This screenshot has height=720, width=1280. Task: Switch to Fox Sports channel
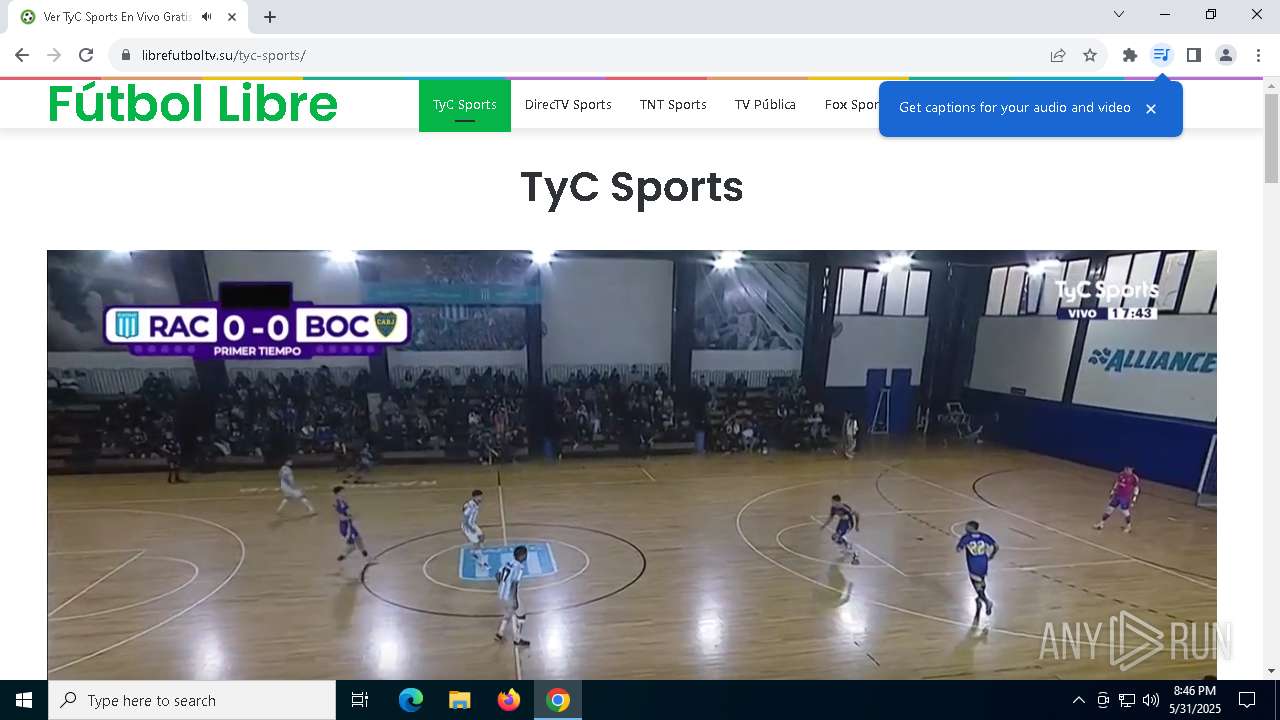click(x=851, y=105)
